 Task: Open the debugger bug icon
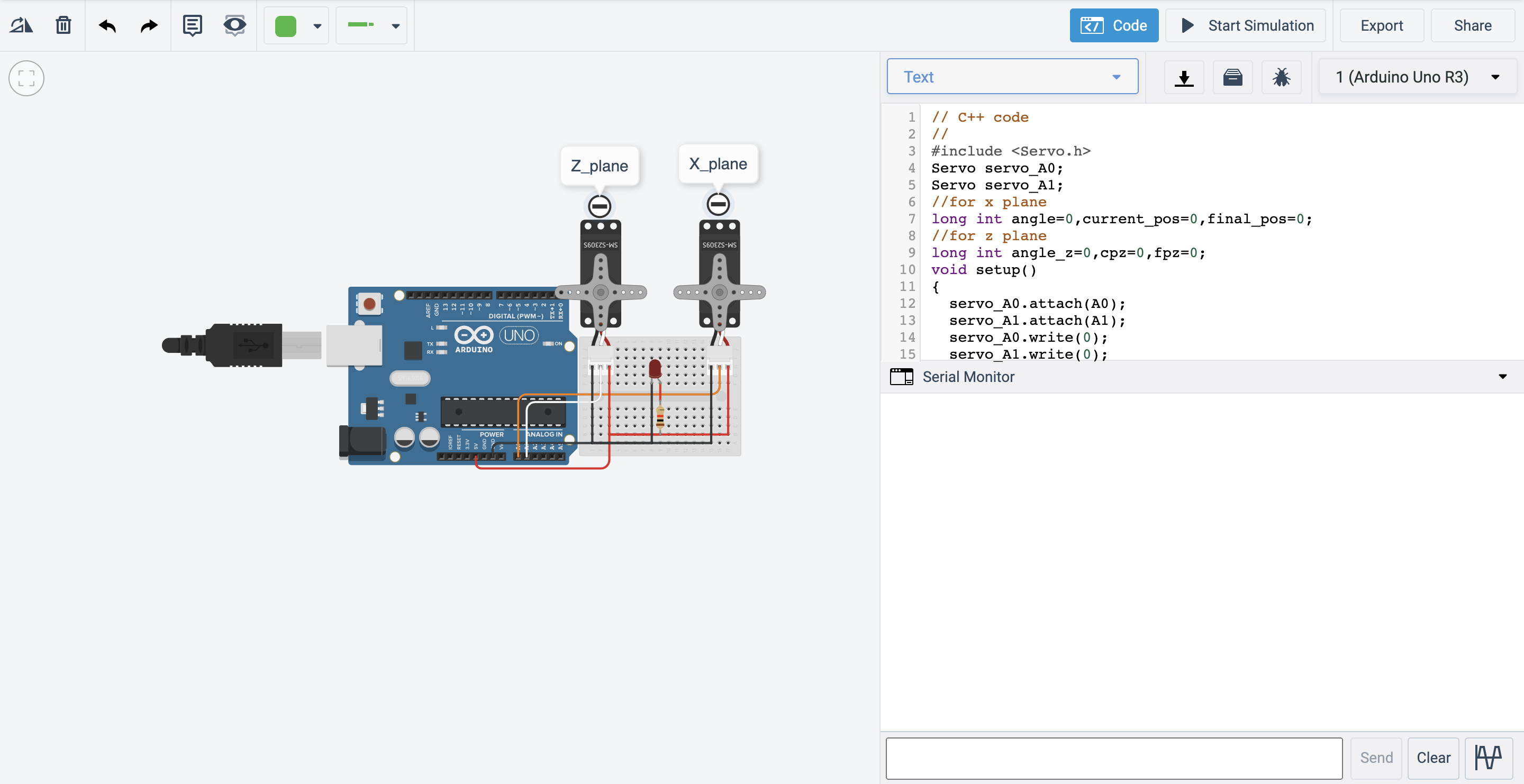(1281, 77)
